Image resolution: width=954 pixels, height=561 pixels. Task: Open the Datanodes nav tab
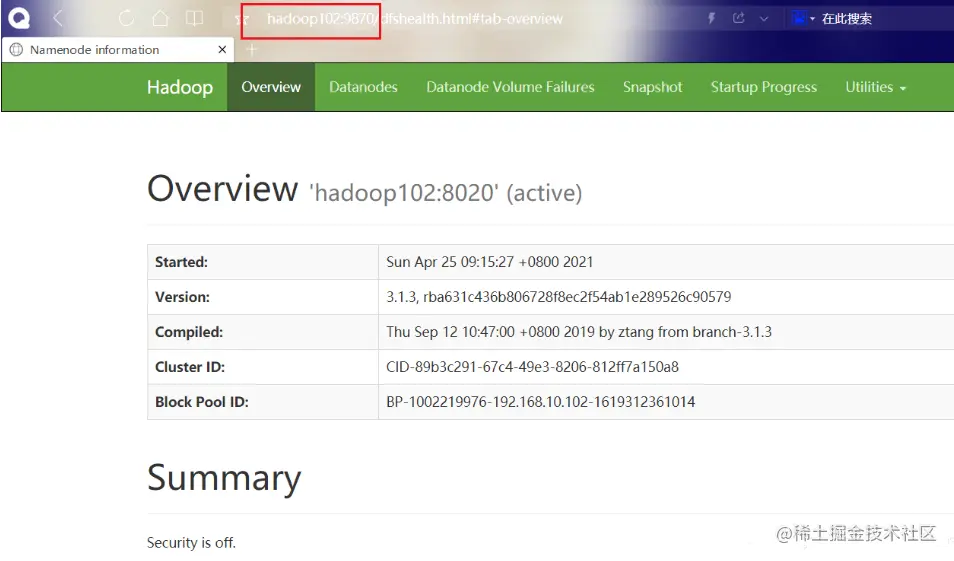(x=363, y=87)
